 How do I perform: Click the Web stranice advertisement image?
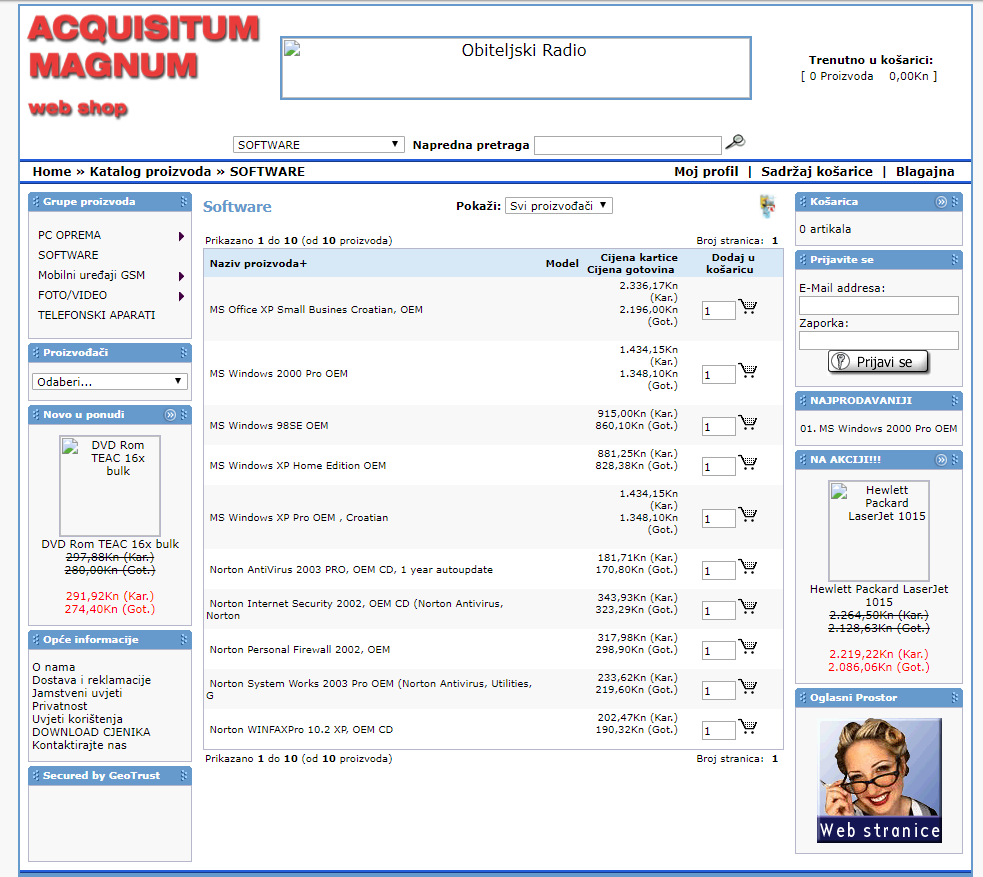[x=880, y=781]
